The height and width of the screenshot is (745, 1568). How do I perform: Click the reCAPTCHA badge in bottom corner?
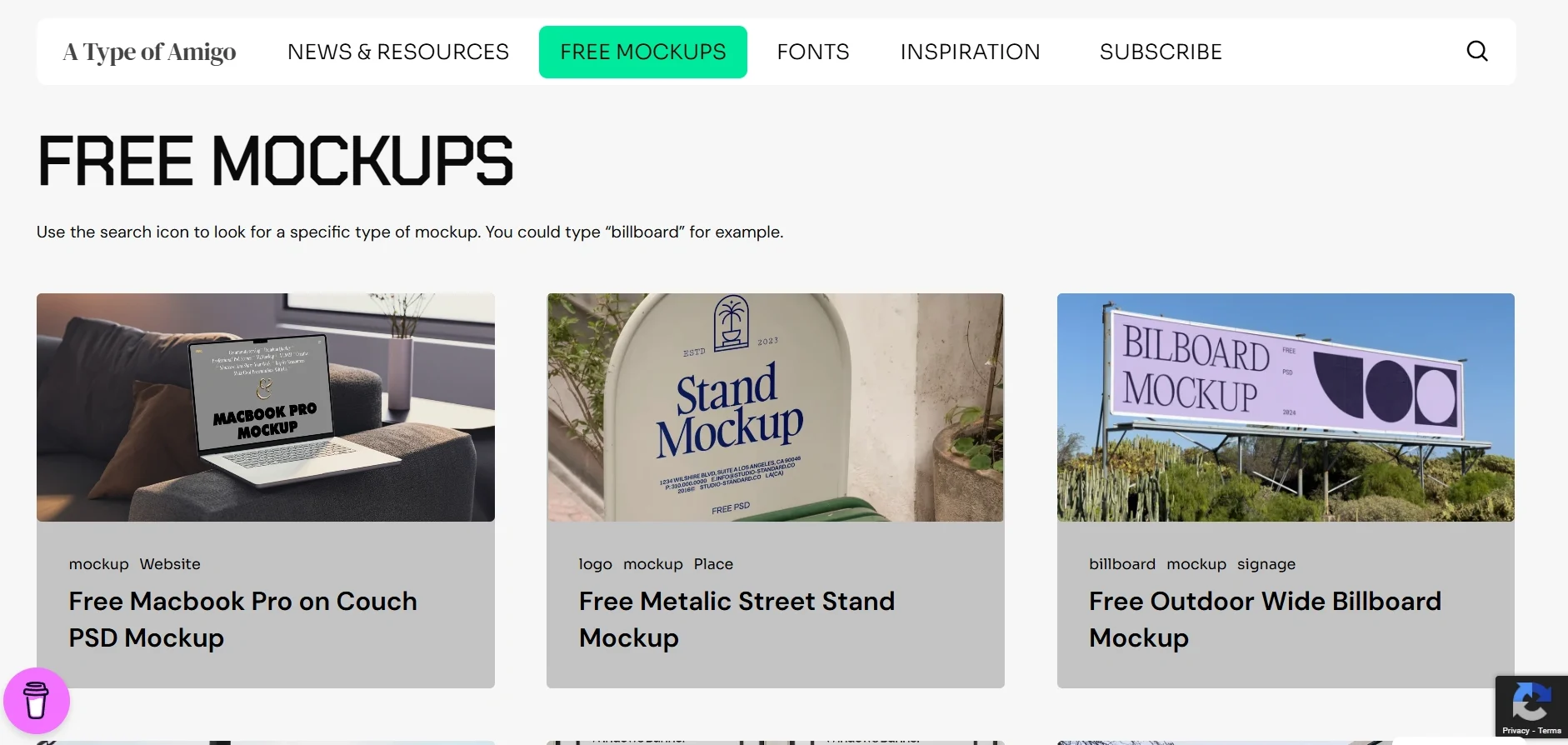(x=1531, y=704)
